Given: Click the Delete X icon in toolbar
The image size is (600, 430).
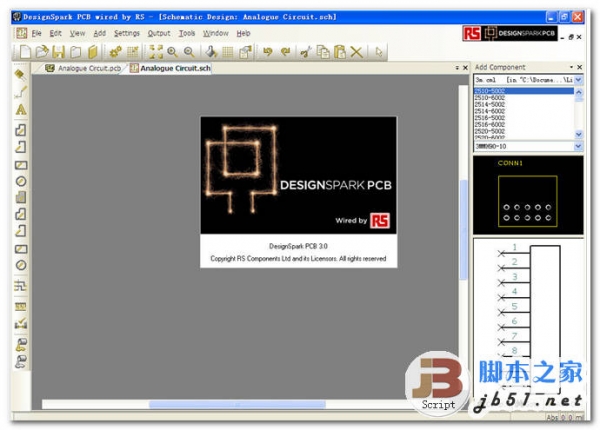Looking at the screenshot, I should (x=357, y=52).
